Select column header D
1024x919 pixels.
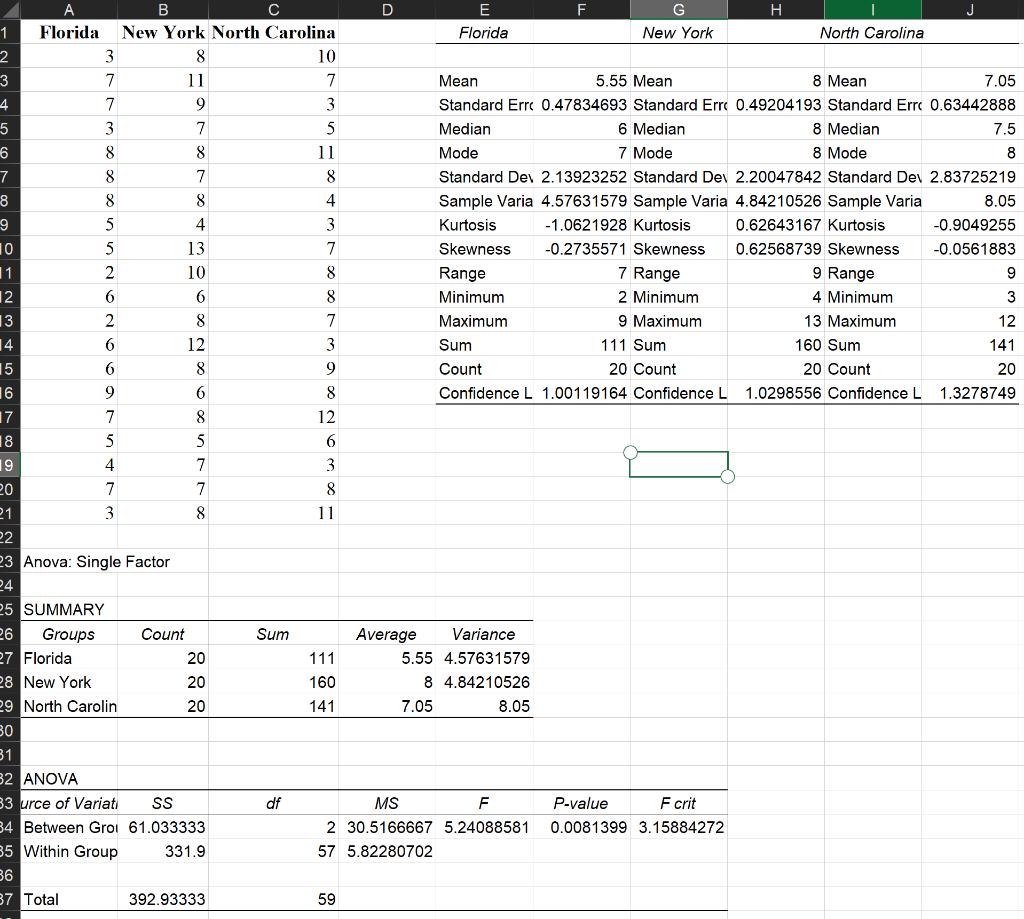click(387, 9)
